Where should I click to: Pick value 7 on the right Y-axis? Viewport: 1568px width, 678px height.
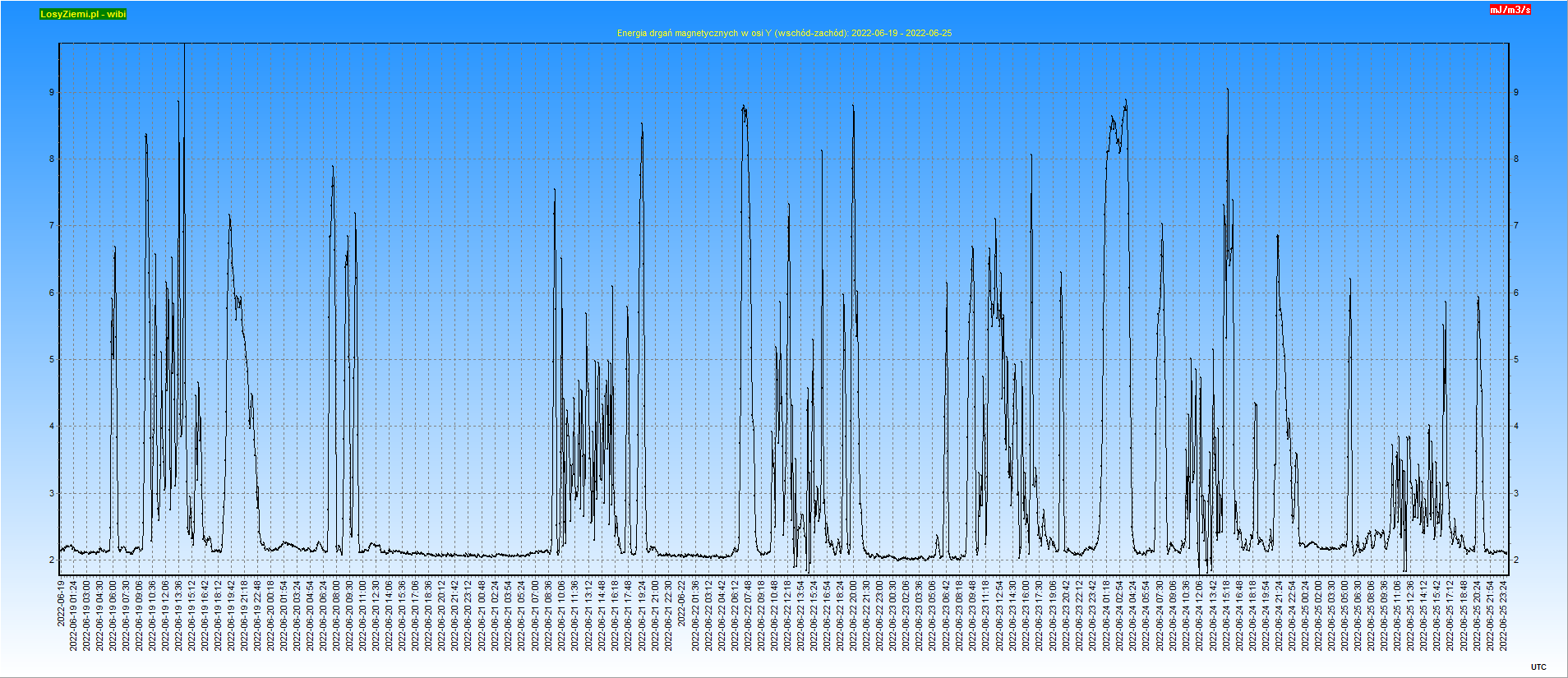pos(1516,225)
